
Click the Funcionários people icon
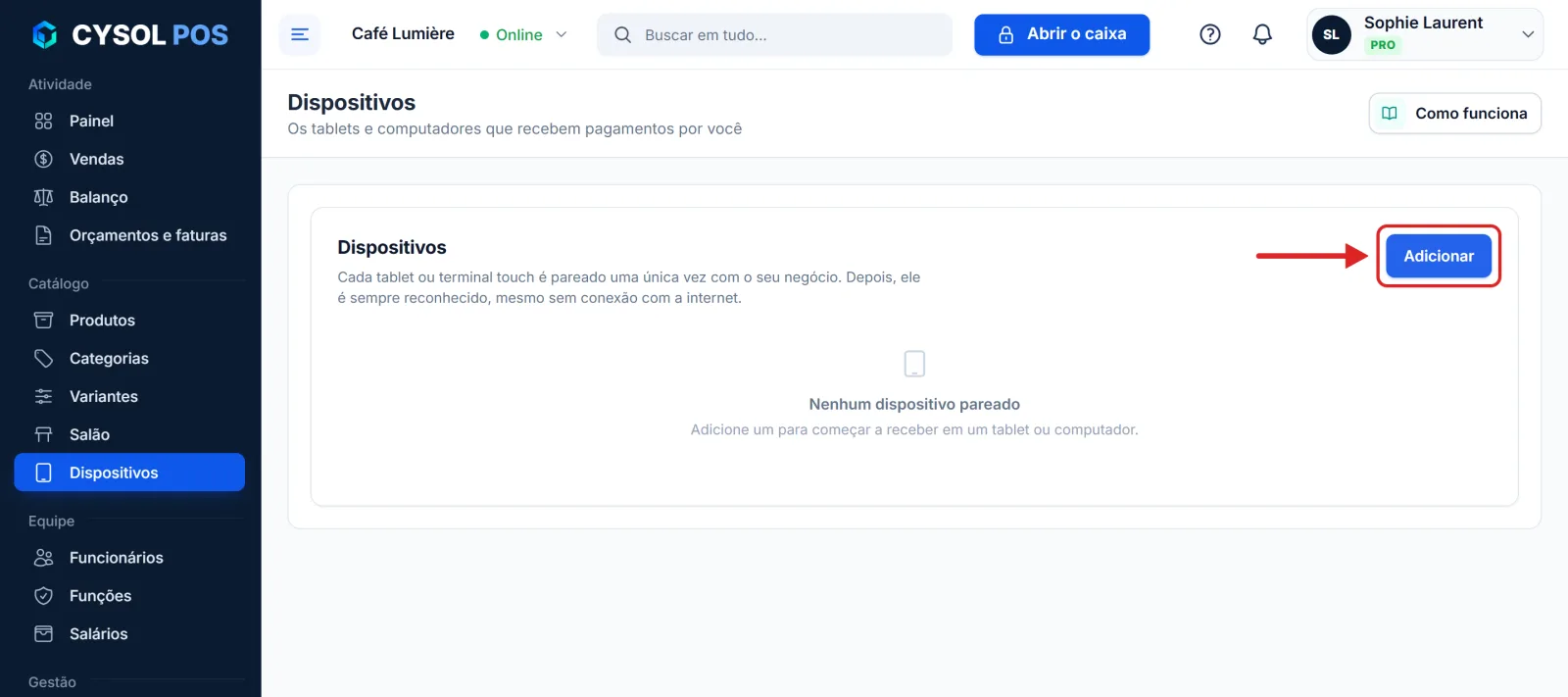43,558
